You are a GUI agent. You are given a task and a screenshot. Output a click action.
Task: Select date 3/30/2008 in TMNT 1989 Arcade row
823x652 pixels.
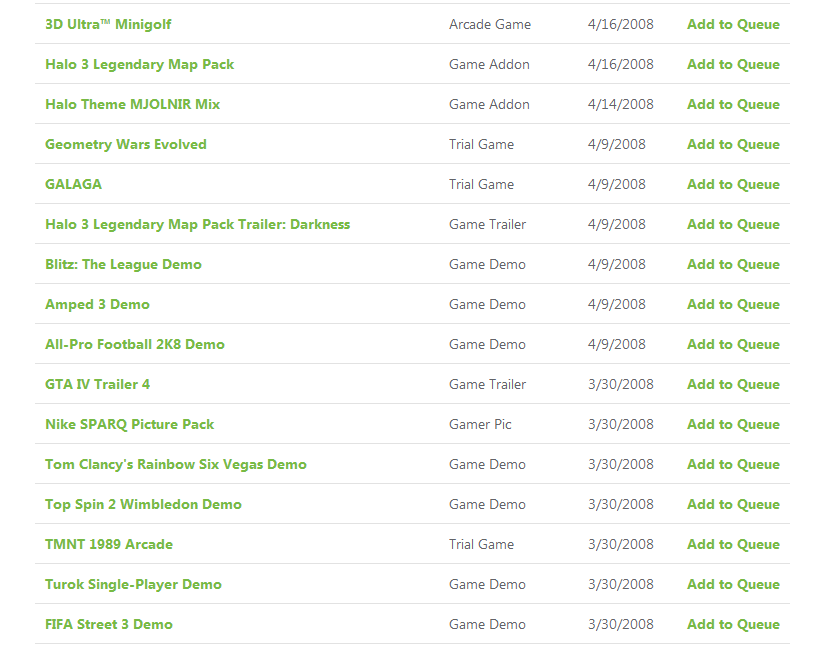point(621,544)
